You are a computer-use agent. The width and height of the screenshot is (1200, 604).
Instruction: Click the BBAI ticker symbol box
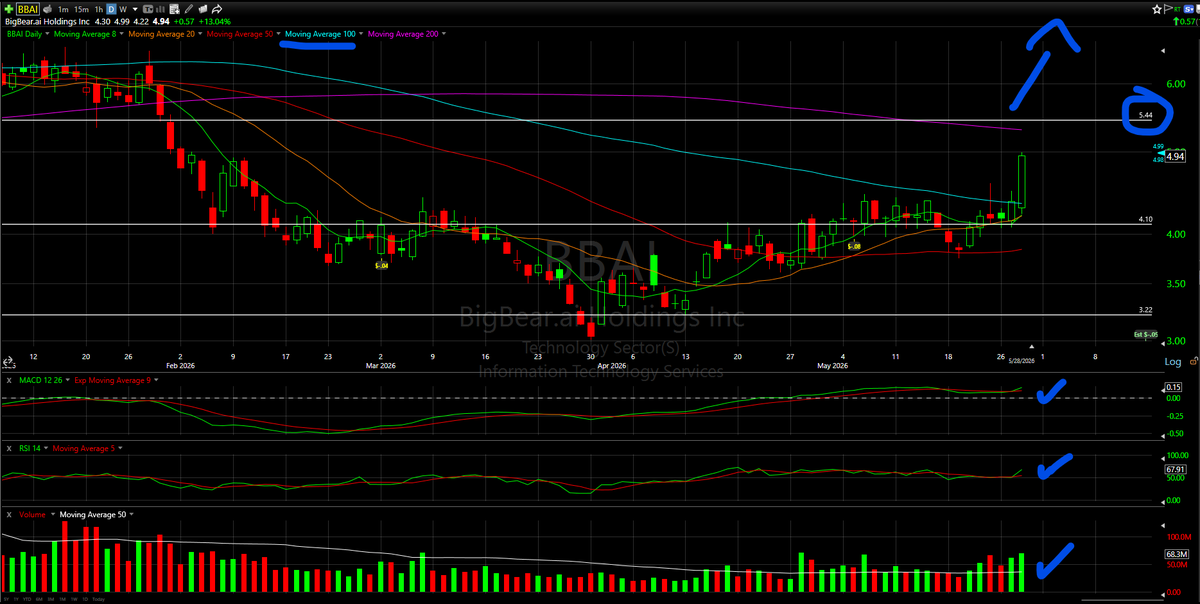click(x=28, y=9)
